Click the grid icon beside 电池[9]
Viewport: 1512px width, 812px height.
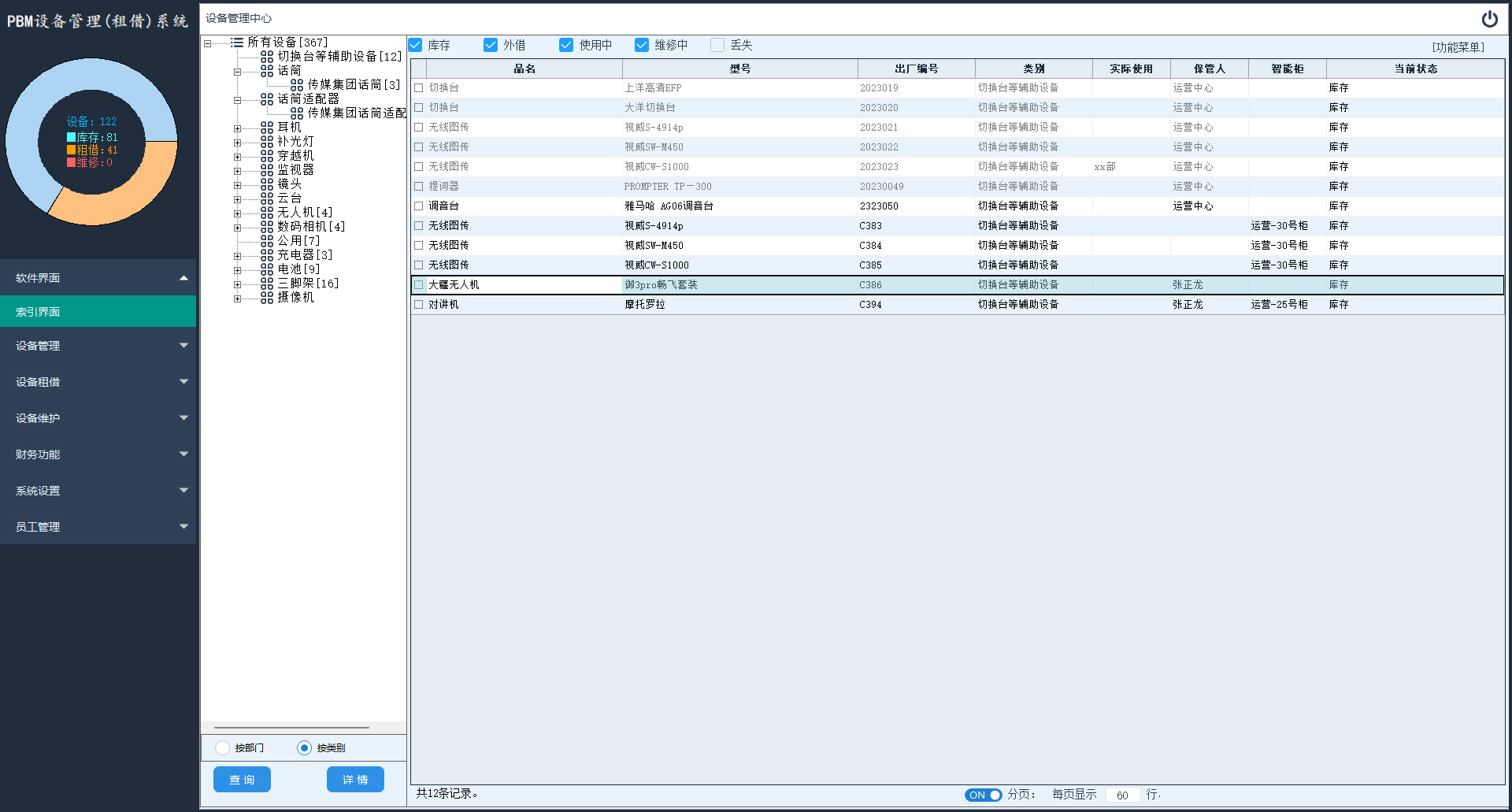coord(267,269)
